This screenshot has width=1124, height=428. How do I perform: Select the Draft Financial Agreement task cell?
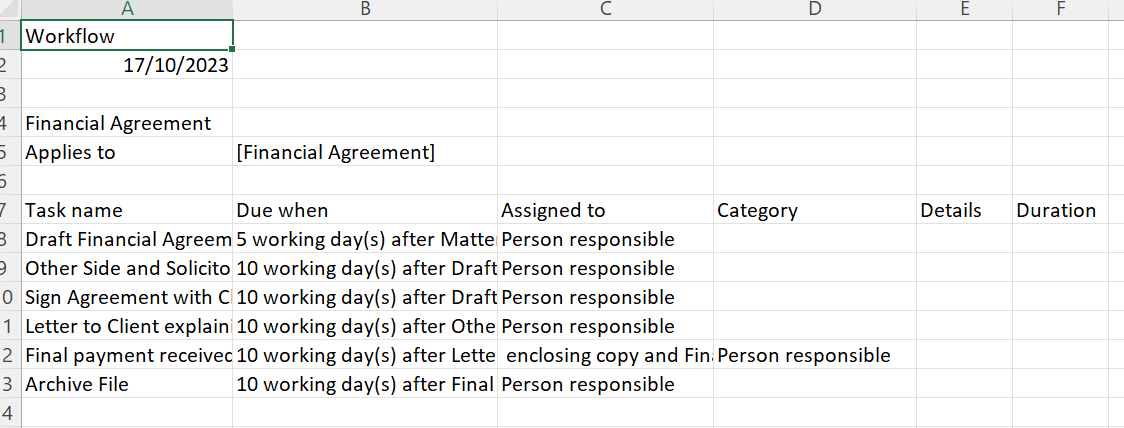(x=127, y=239)
